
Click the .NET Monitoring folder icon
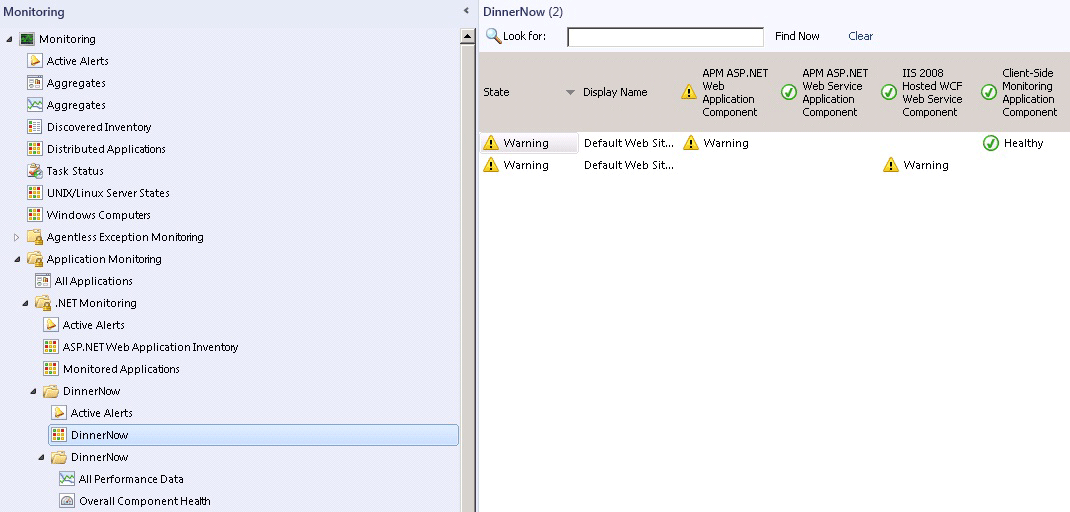(x=43, y=302)
